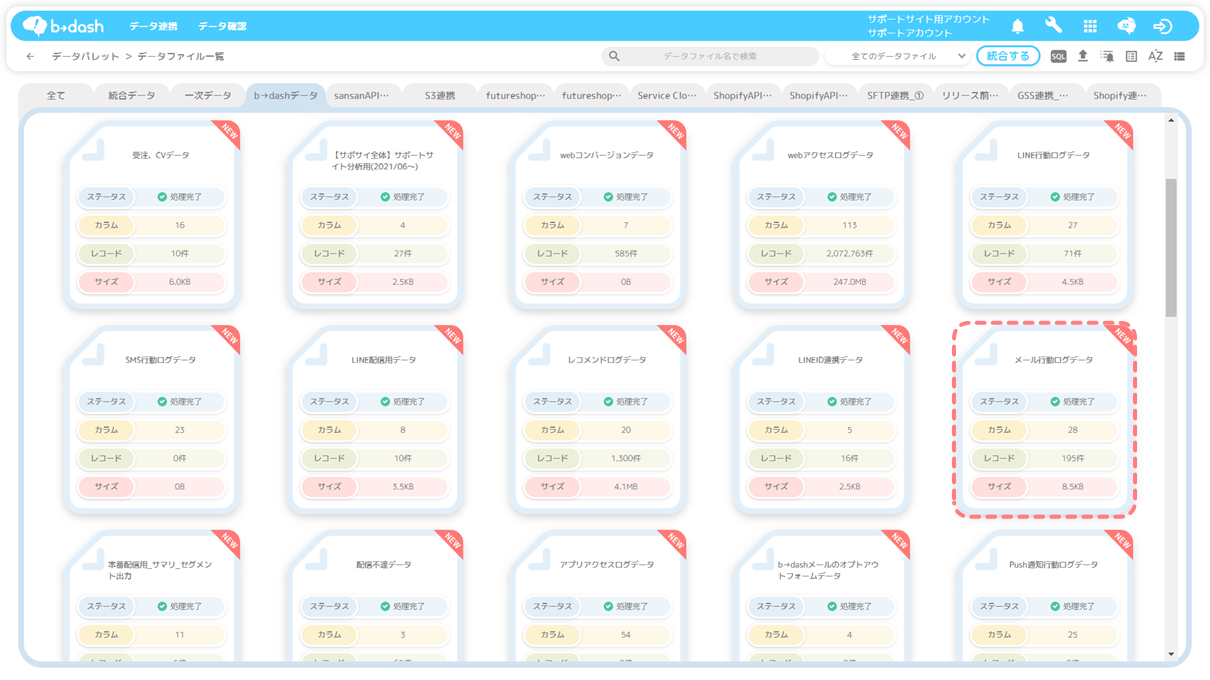Click the 195件 record count
This screenshot has height=680, width=1210.
coord(1073,458)
